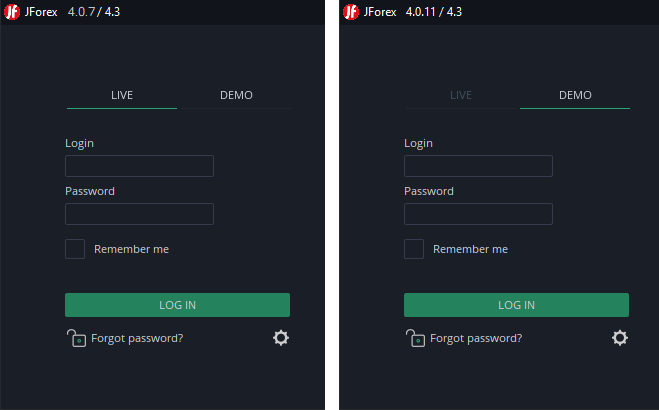Screen dimensions: 659x410
Task: Click LOG IN button in 4.0.11 window
Action: pos(516,305)
